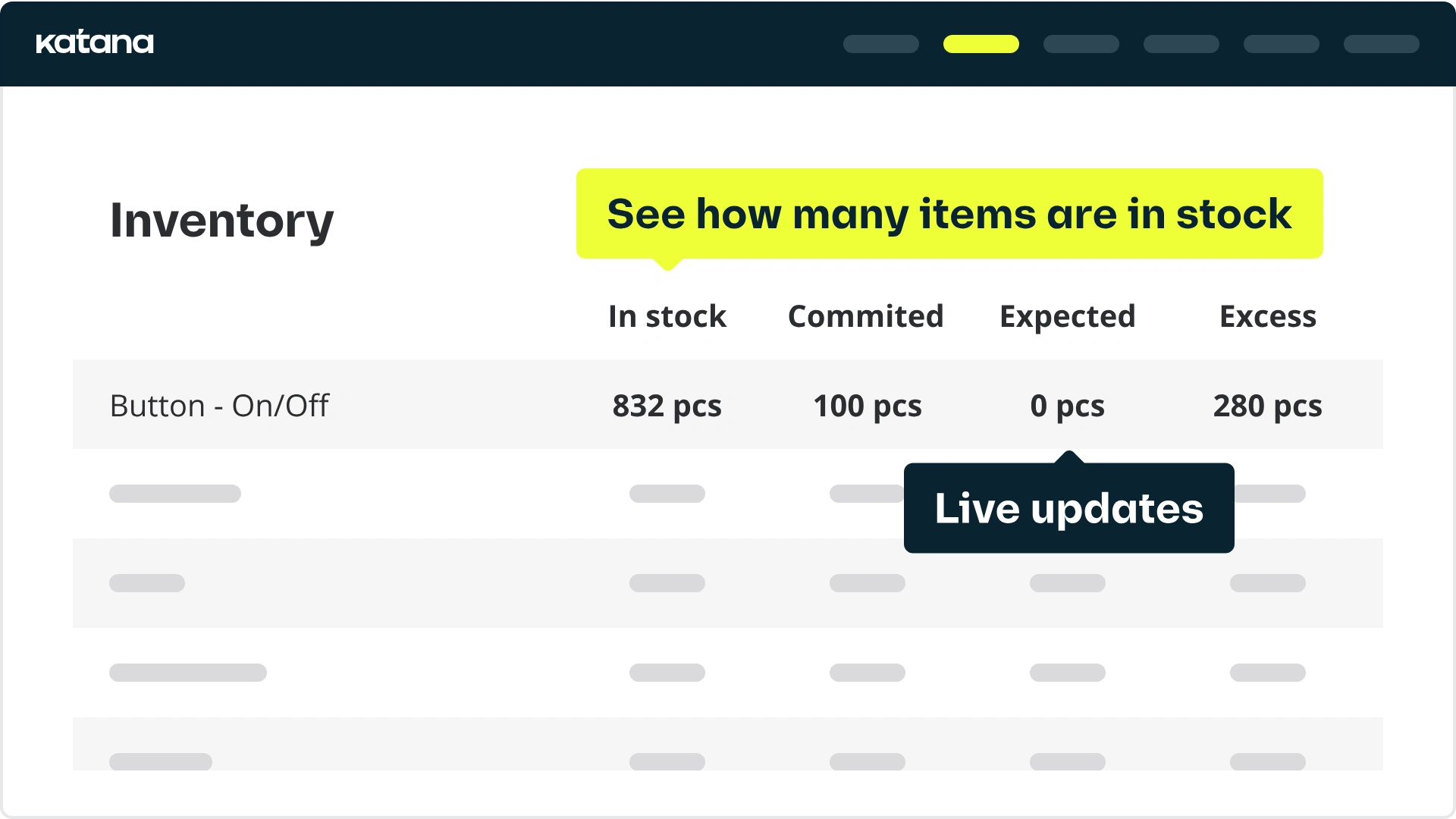Select the placeholder row below Button - On/Off
This screenshot has height=819, width=1456.
coord(728,494)
